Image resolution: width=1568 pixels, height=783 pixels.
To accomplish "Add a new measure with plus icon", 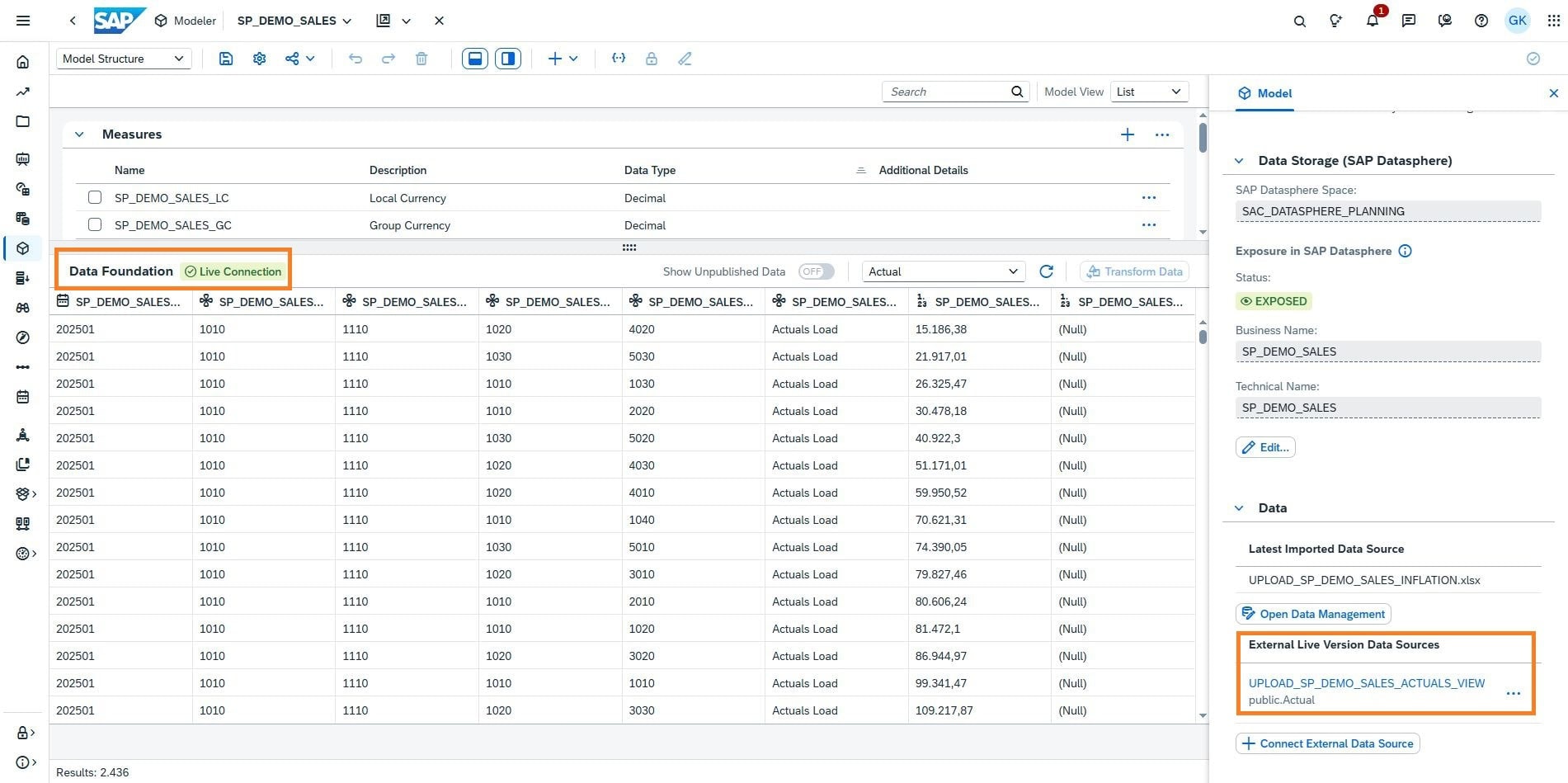I will click(x=1127, y=134).
